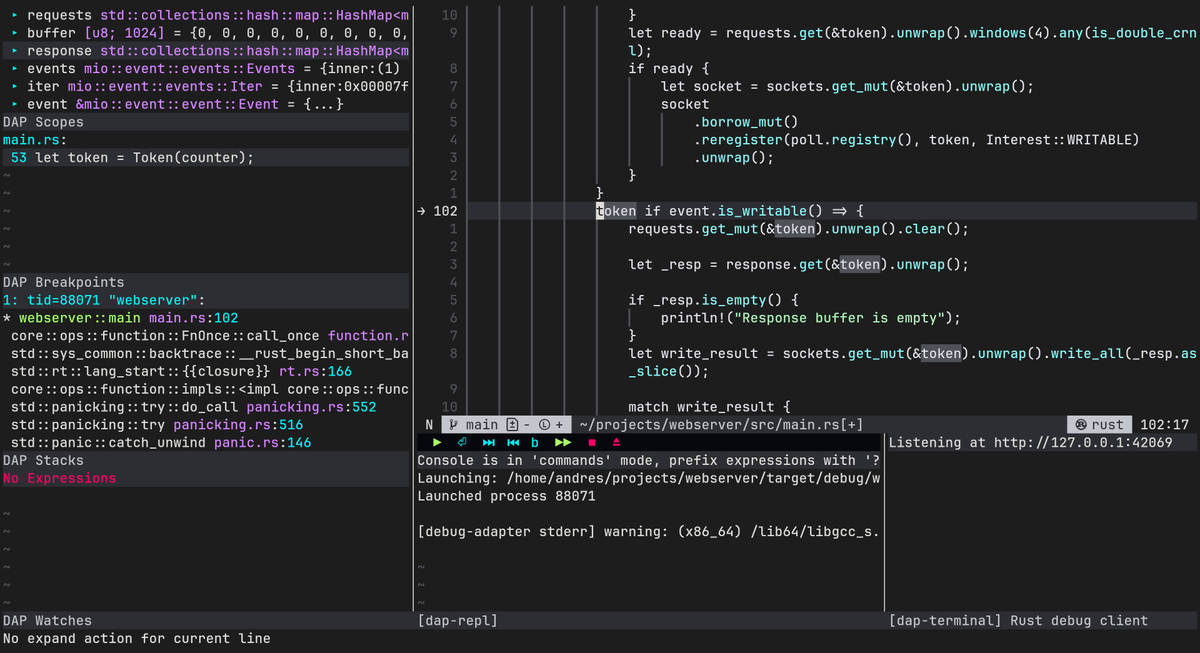
Task: Stop debugging with the red square icon
Action: coord(592,442)
